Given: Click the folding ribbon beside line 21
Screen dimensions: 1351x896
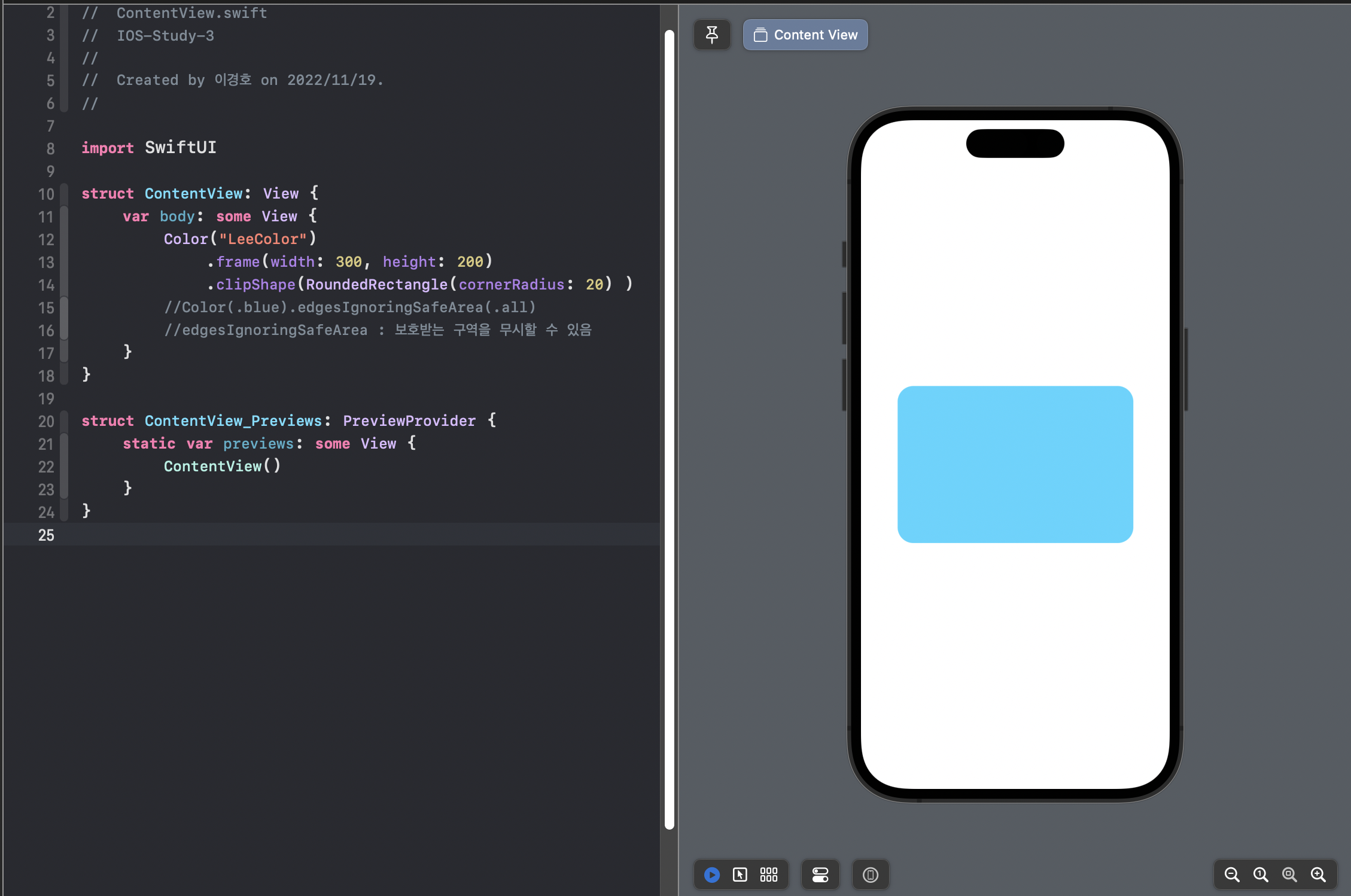Looking at the screenshot, I should [64, 444].
